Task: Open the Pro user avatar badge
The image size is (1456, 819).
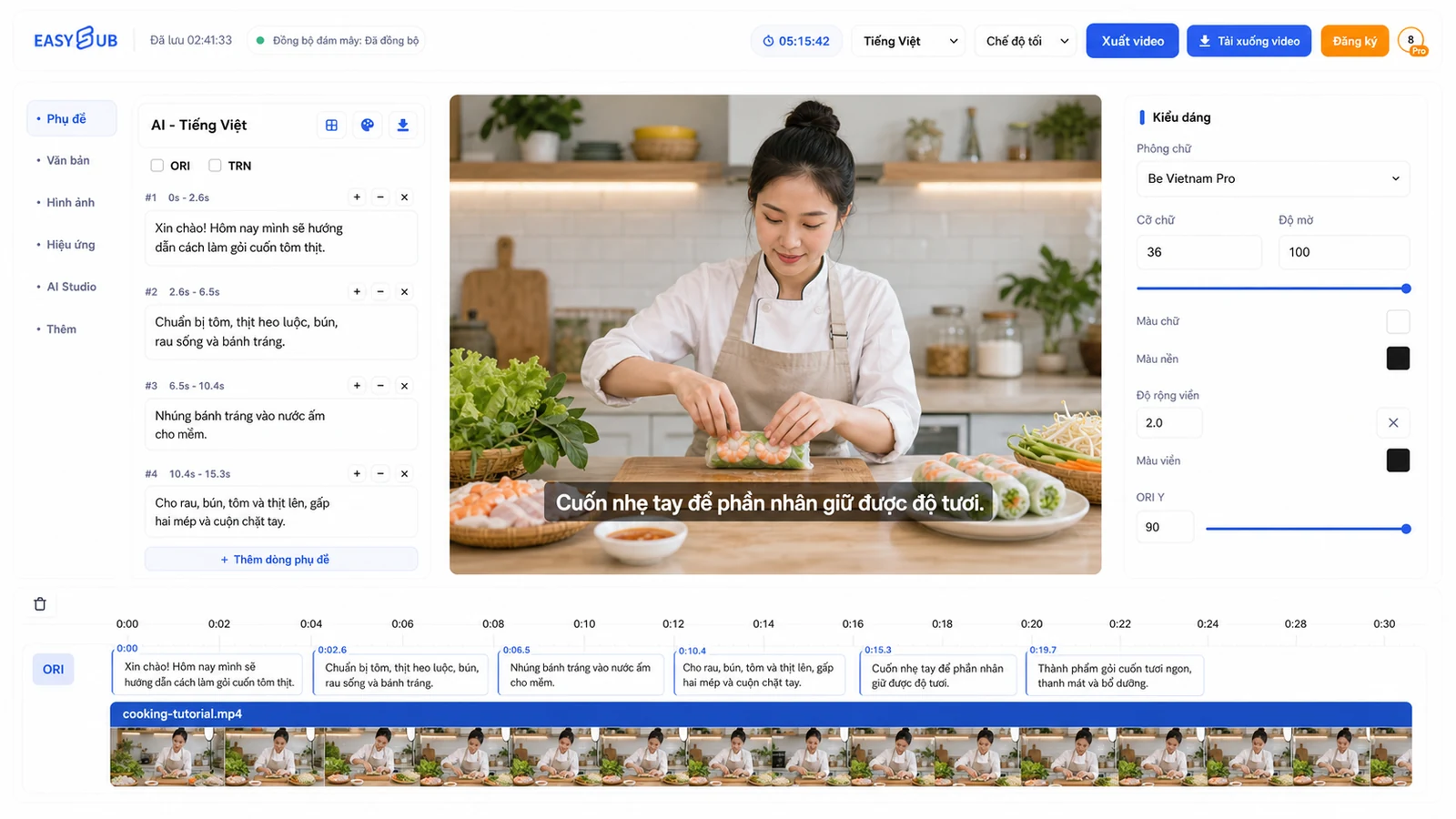Action: click(x=1411, y=41)
